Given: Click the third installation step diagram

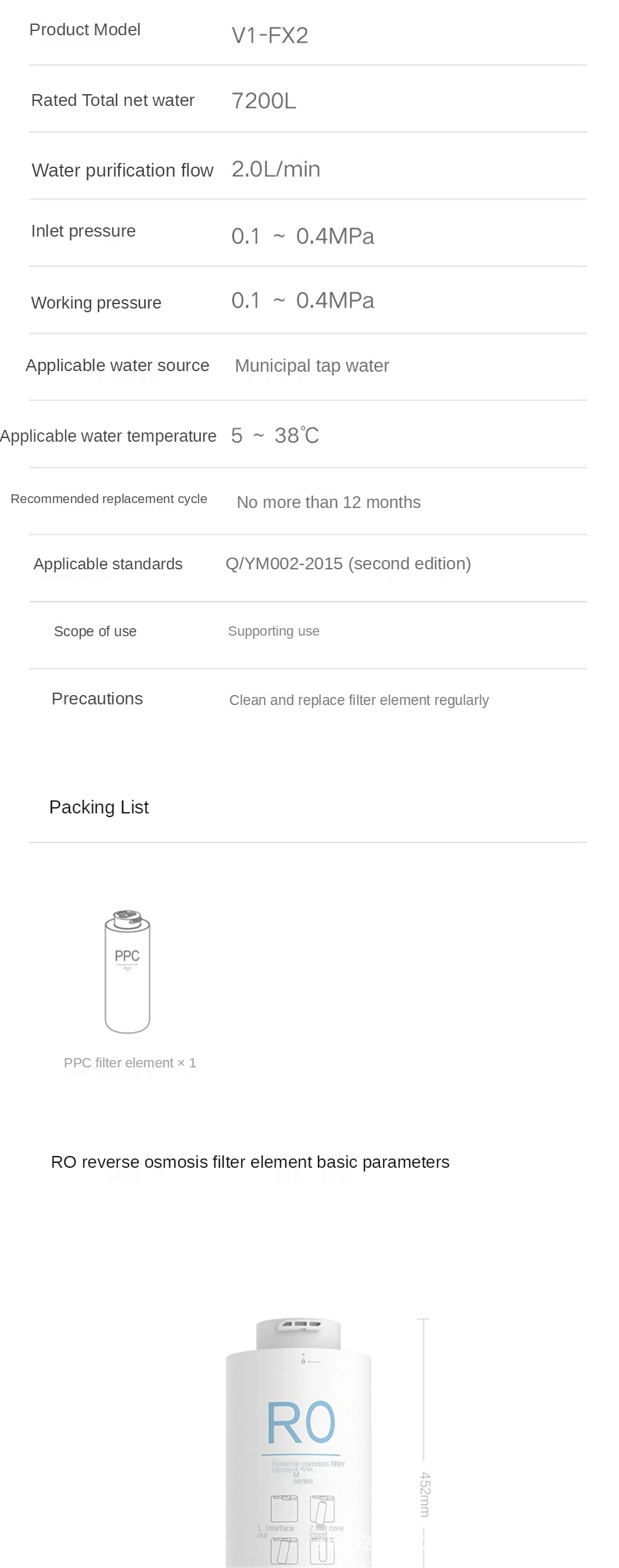Looking at the screenshot, I should point(284,1552).
